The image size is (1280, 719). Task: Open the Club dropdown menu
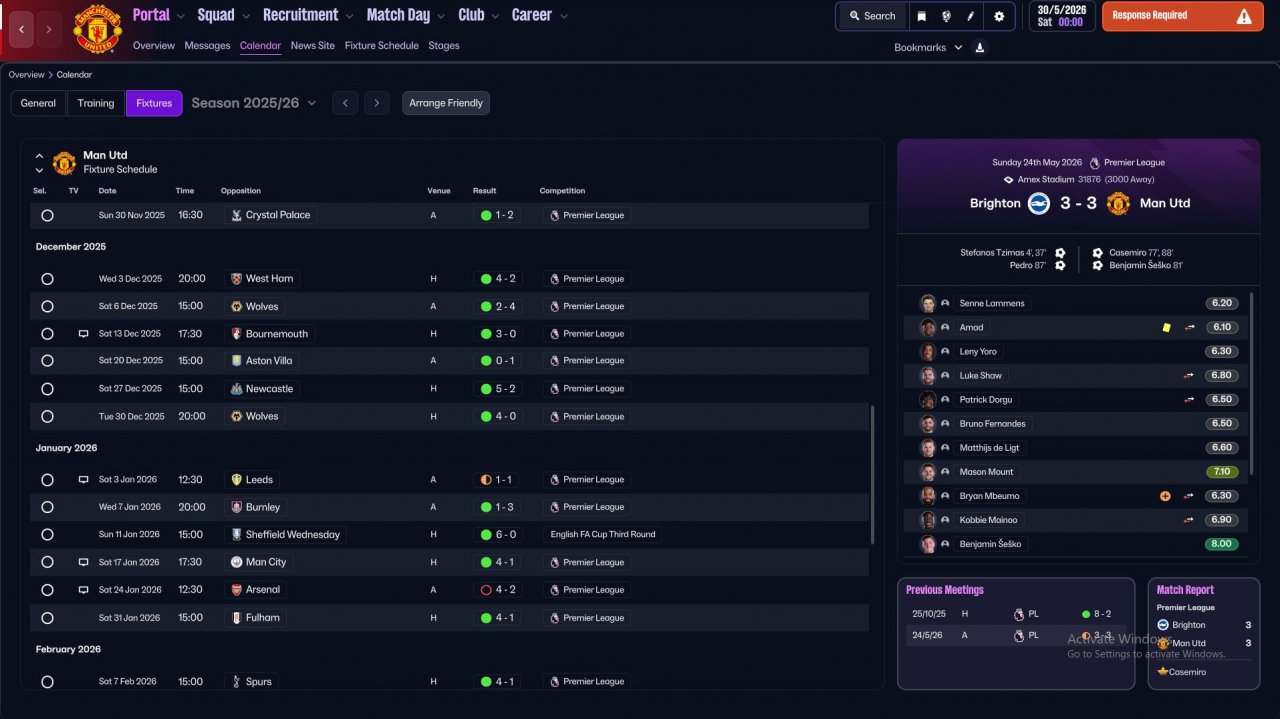pyautogui.click(x=478, y=15)
